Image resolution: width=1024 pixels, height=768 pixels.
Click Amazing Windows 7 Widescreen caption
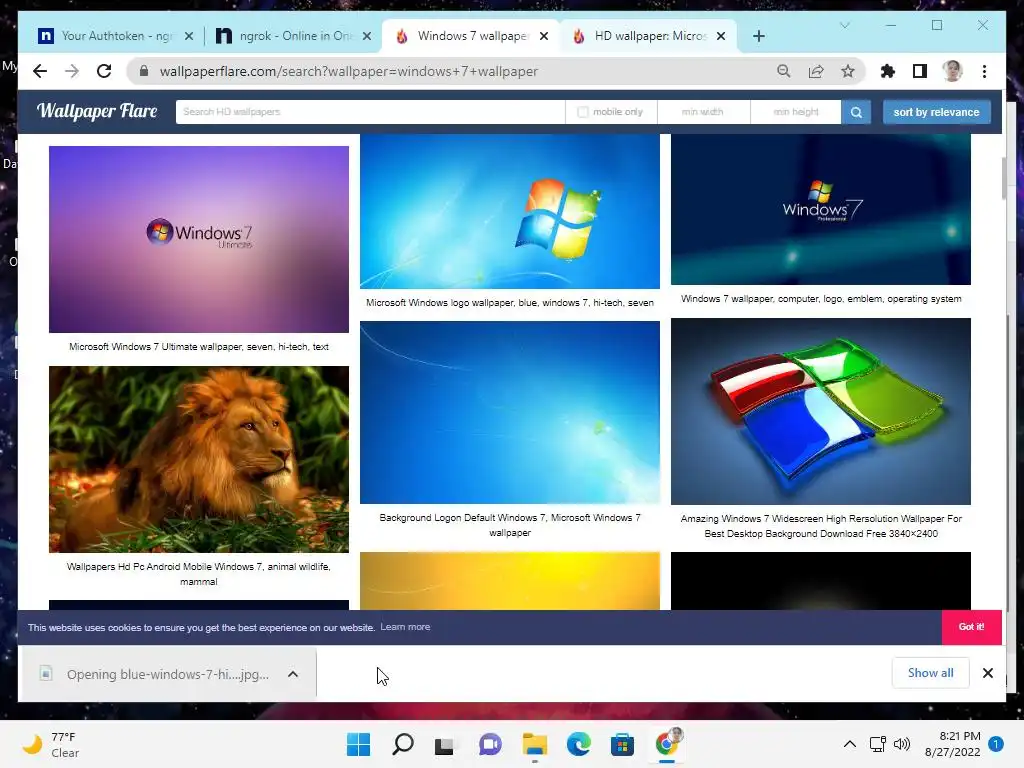tap(821, 526)
